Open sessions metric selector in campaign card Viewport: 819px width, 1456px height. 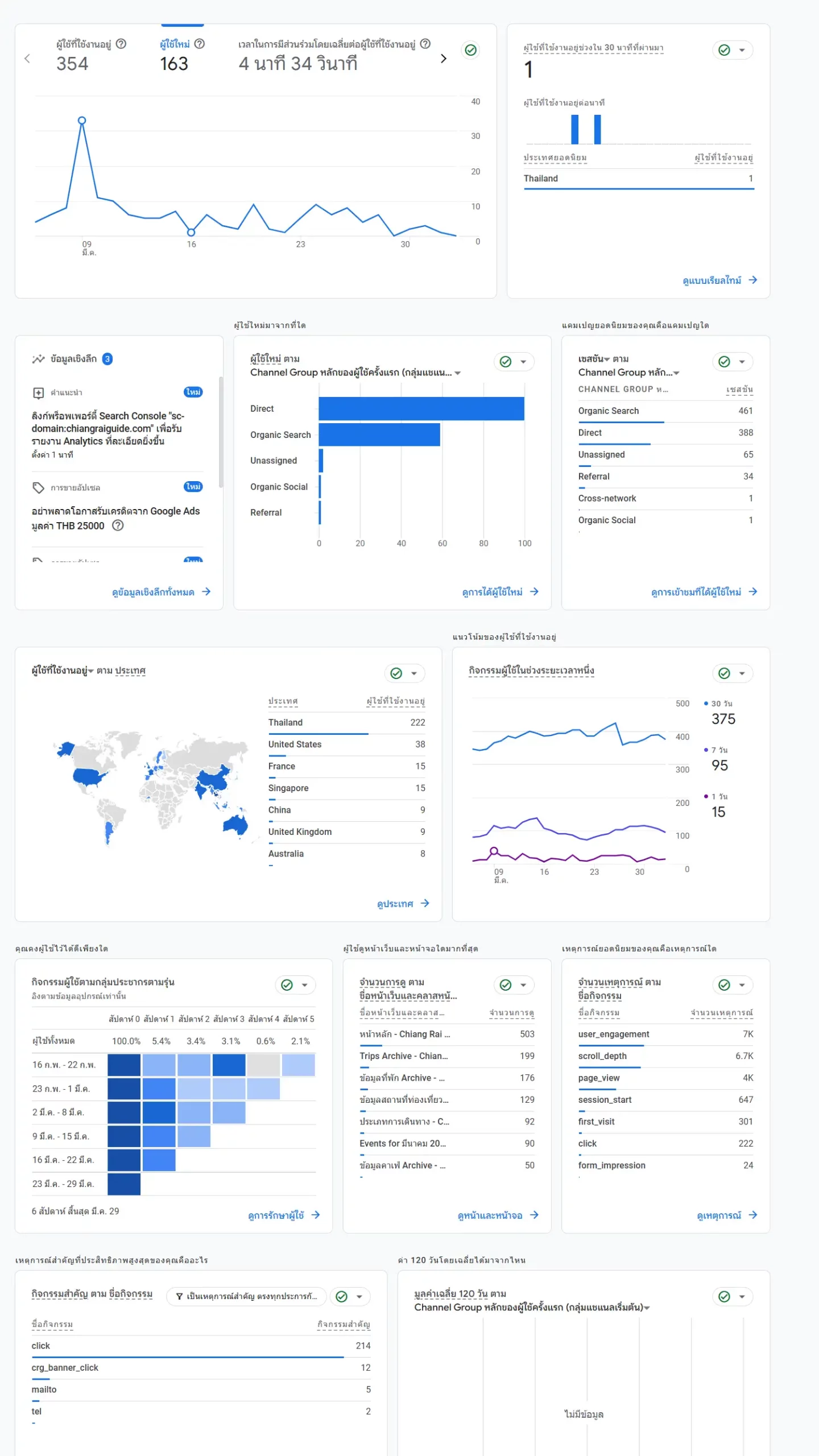pyautogui.click(x=594, y=359)
